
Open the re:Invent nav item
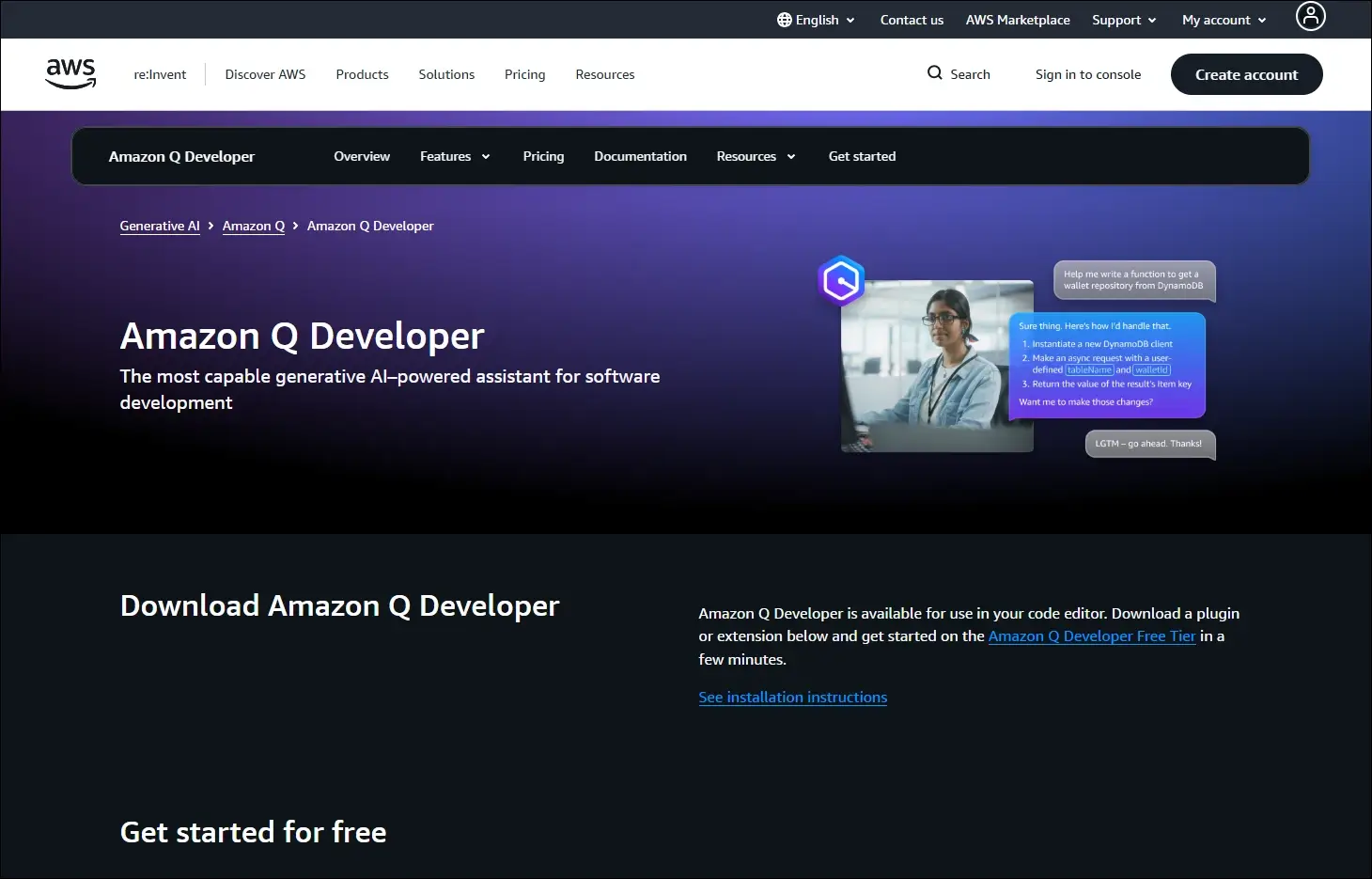pyautogui.click(x=160, y=74)
